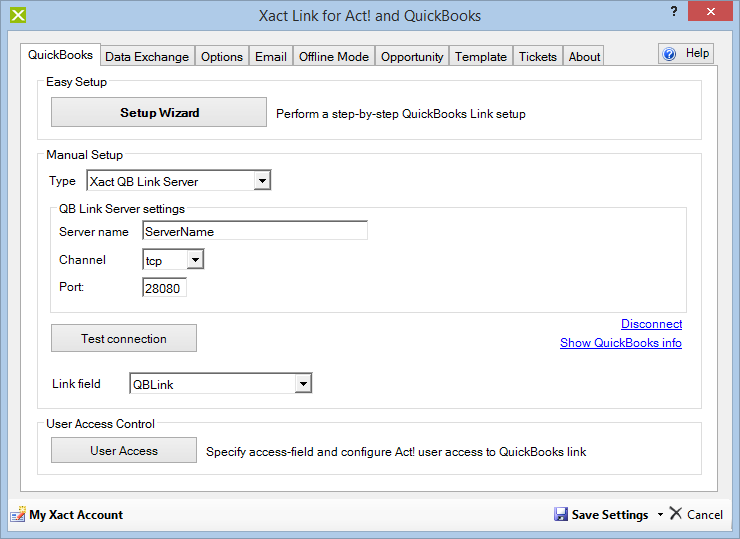Image resolution: width=740 pixels, height=539 pixels.
Task: Click the 'QB Link Server settings' group label
Action: tap(122, 209)
